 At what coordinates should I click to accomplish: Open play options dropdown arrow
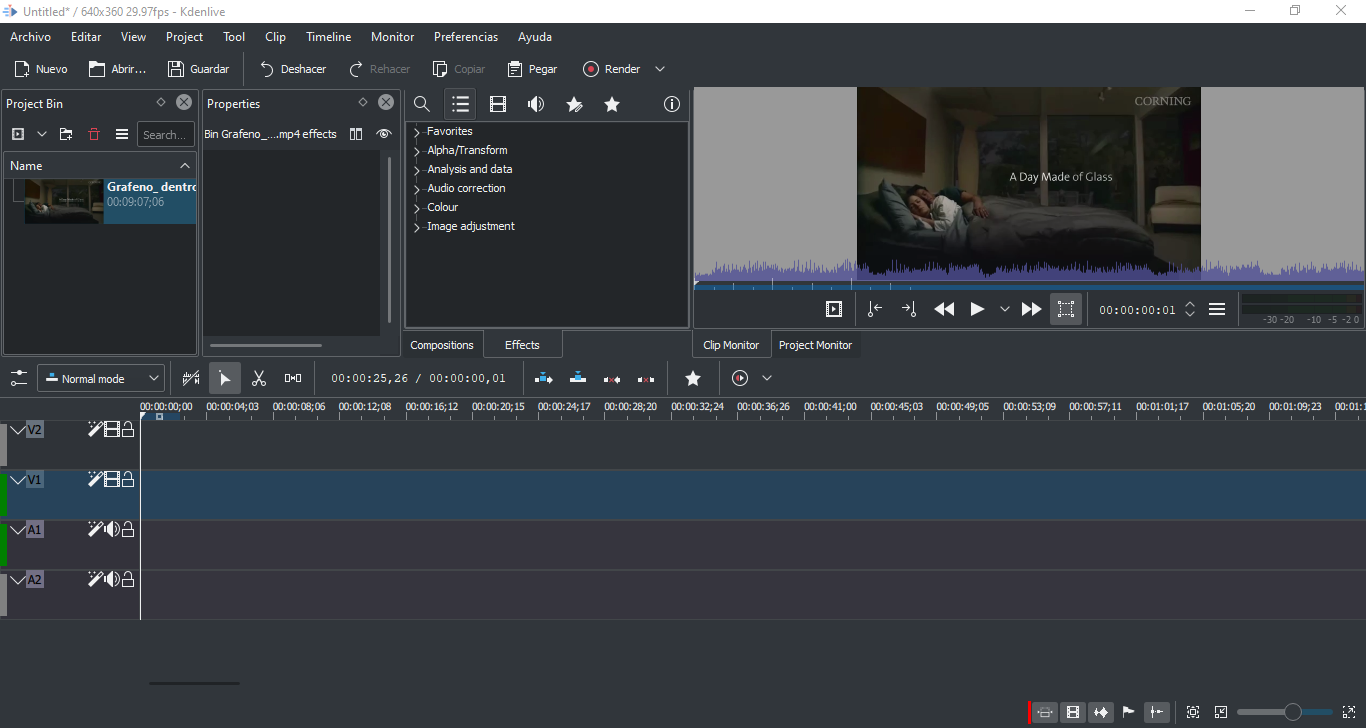1005,309
